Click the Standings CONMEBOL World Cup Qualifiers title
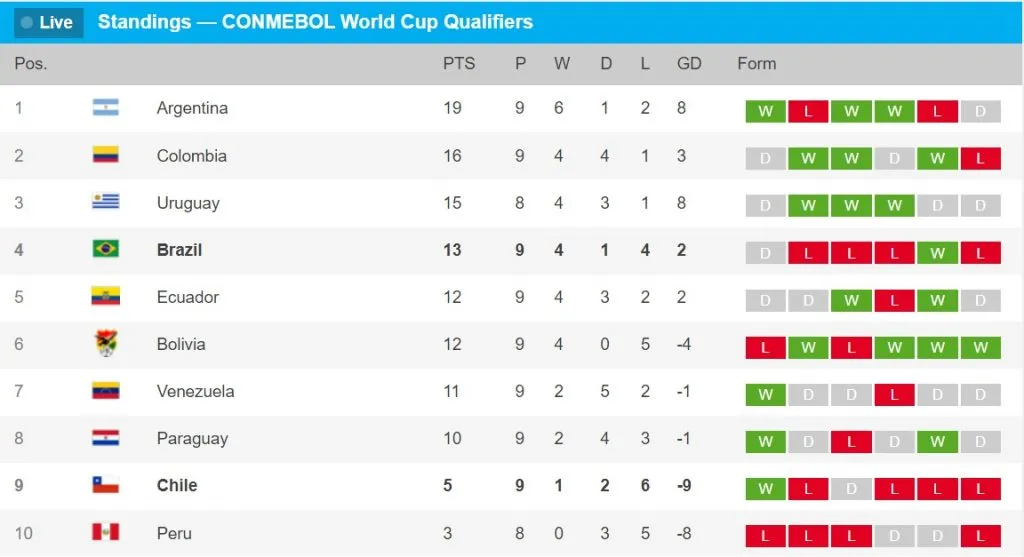This screenshot has height=557, width=1024. coord(315,22)
